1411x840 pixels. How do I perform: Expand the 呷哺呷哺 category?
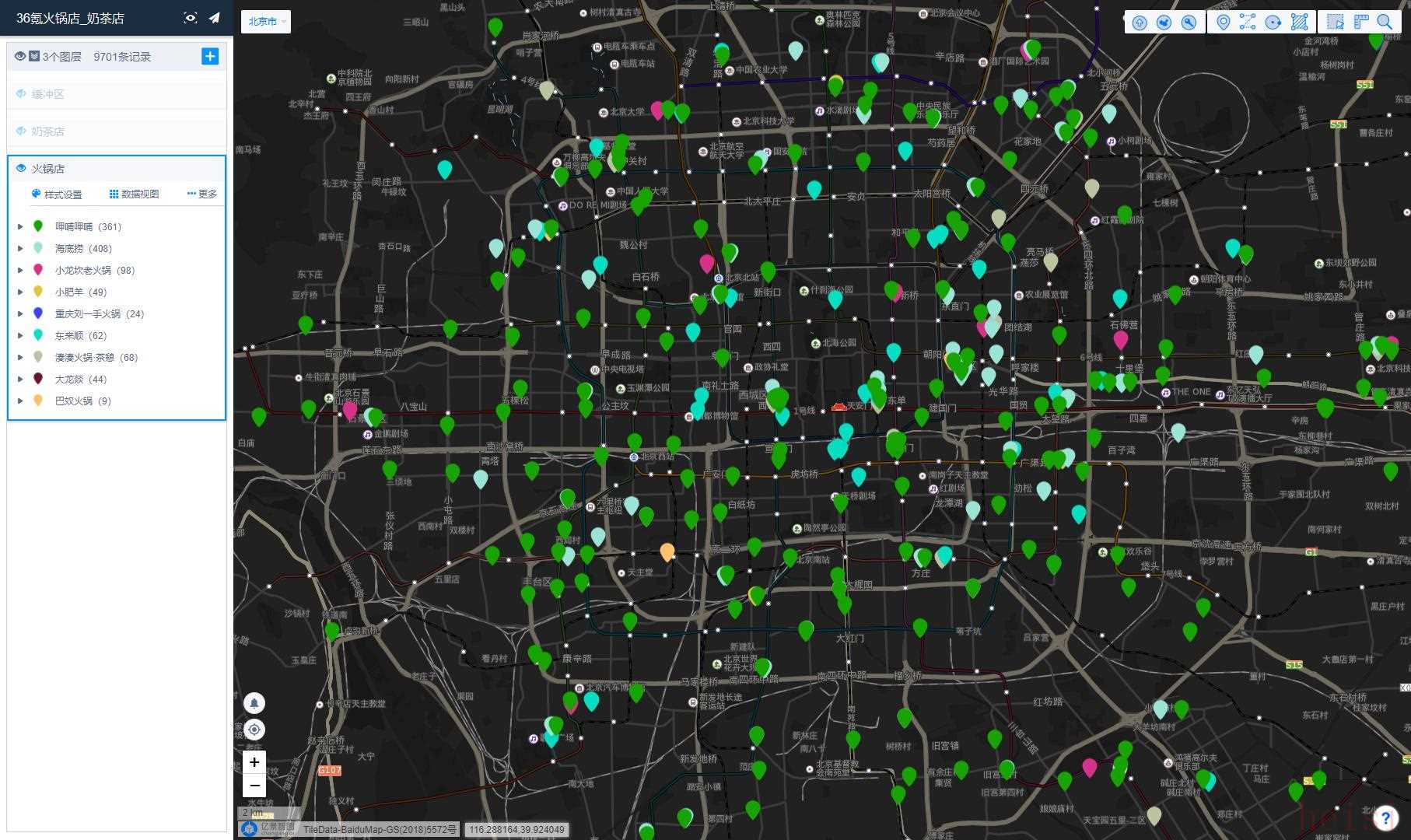click(x=20, y=227)
